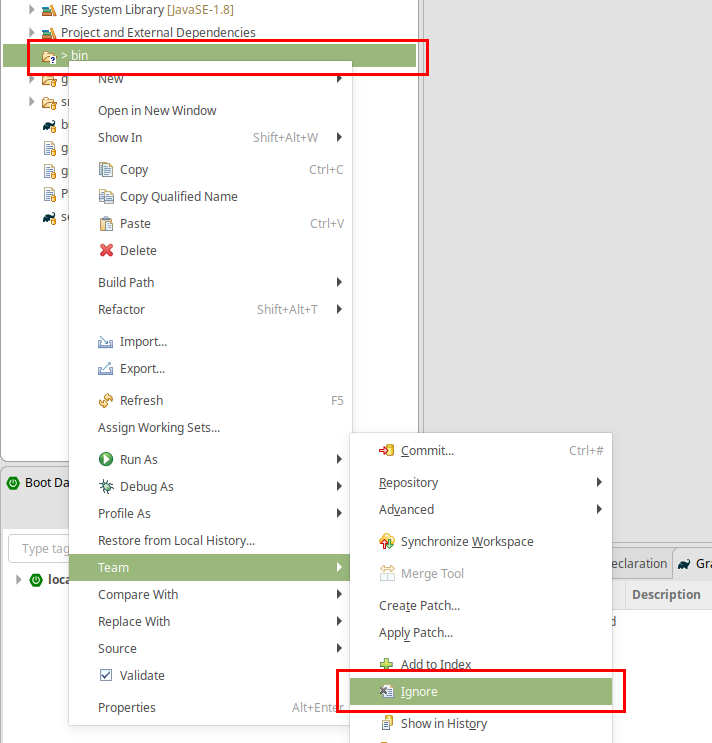712x743 pixels.
Task: Toggle the Validate checkbox
Action: coord(106,676)
